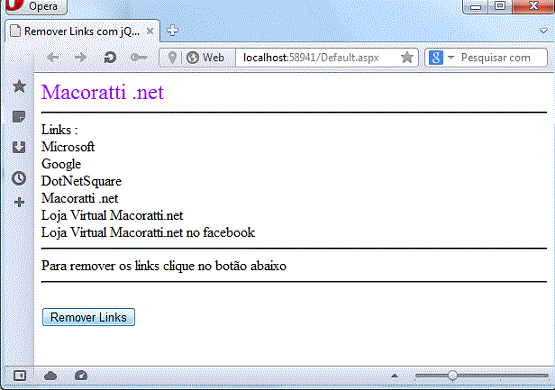
Task: Close the Remover Links tab
Action: pyautogui.click(x=150, y=31)
